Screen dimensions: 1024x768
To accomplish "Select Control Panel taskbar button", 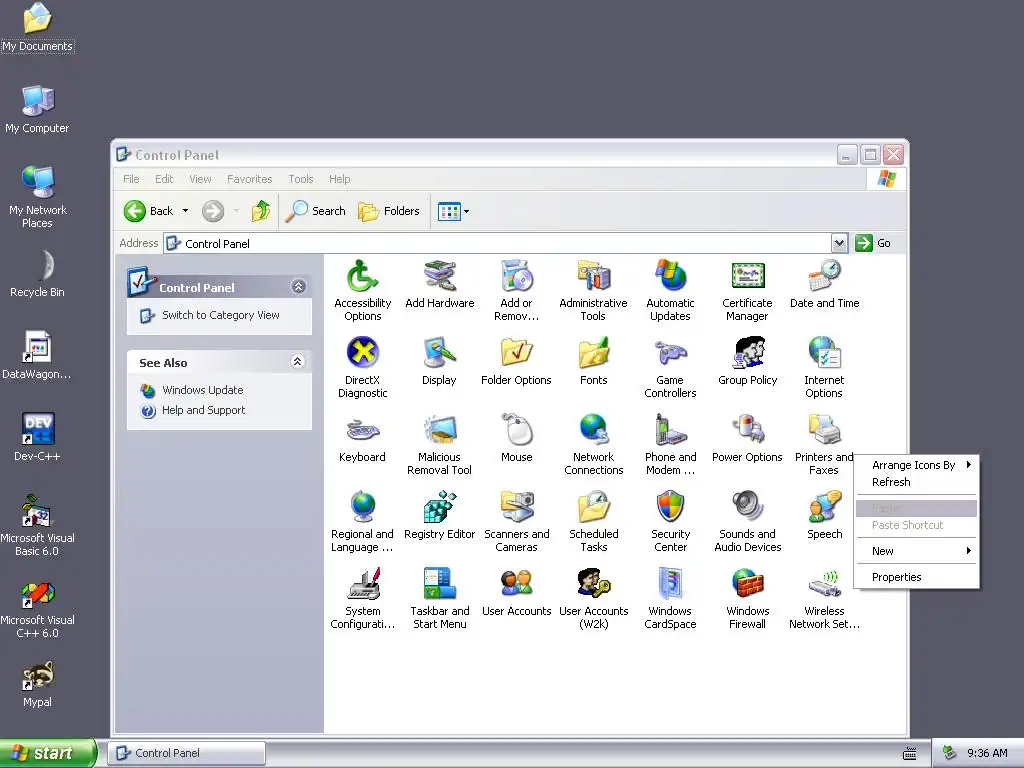I will coord(187,753).
